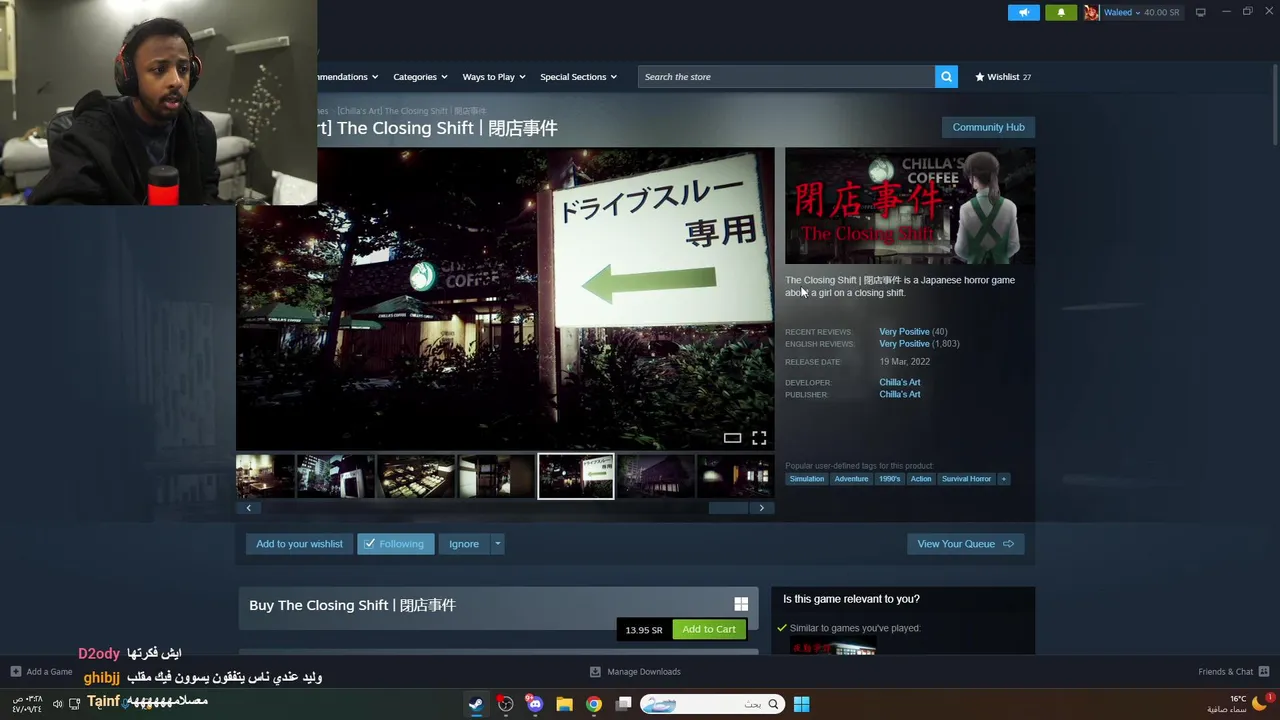Expand the Recommendations menu chevron
This screenshot has height=720, width=1280.
point(375,77)
